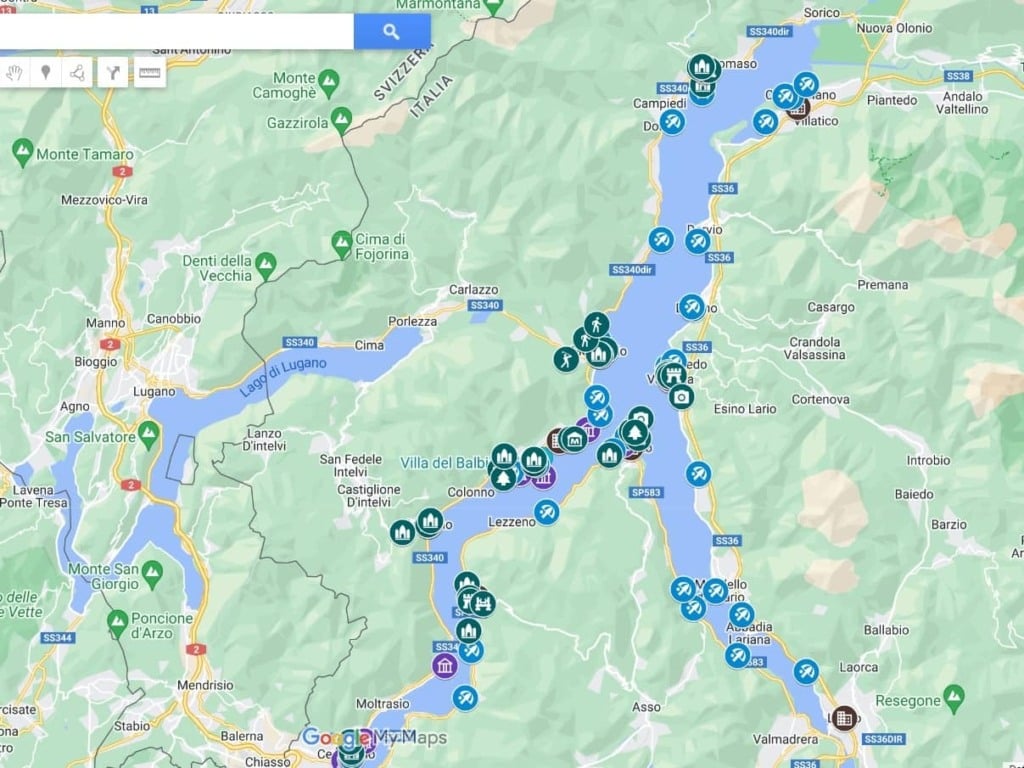Click the tree park marker near Bellagio
This screenshot has width=1024, height=768.
click(635, 432)
